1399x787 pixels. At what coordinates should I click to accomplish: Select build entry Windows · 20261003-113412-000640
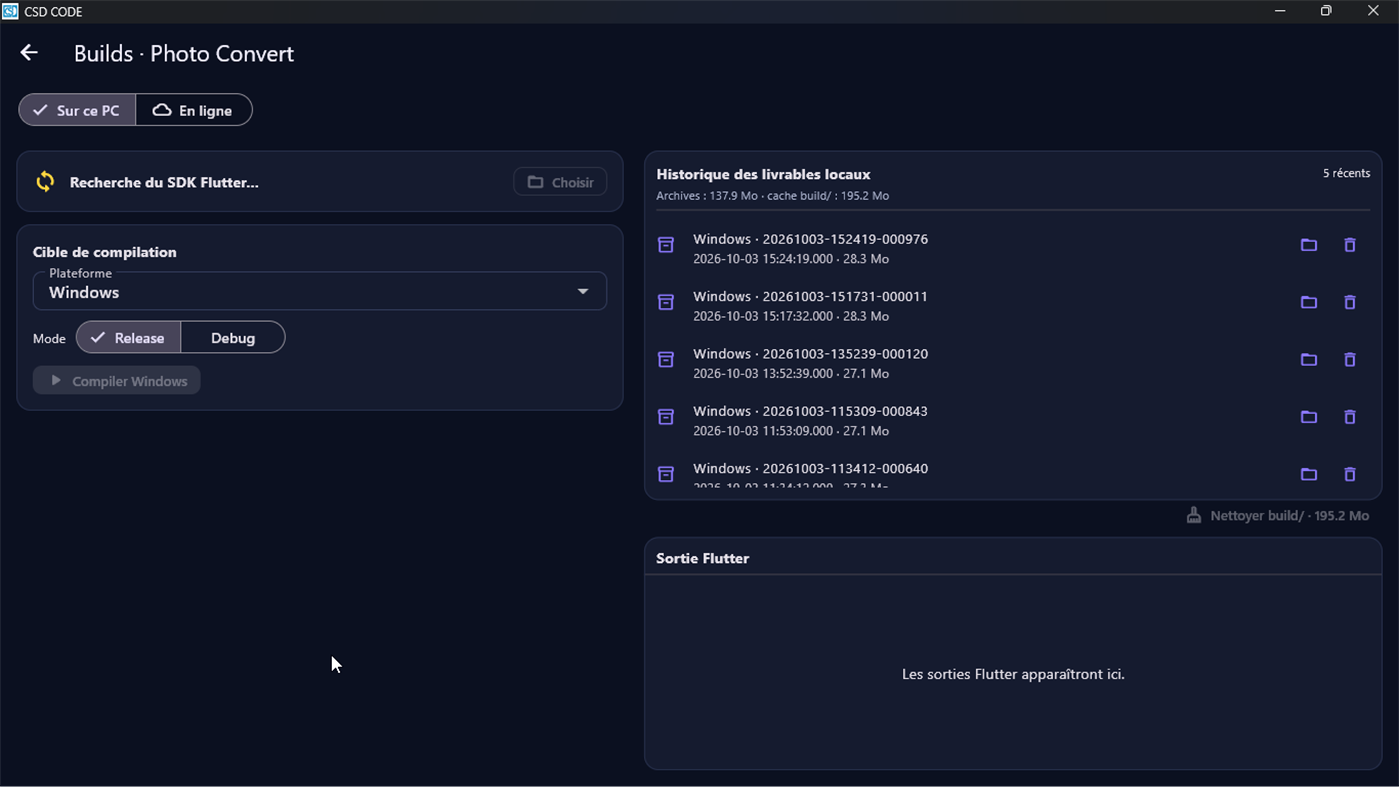(1013, 473)
